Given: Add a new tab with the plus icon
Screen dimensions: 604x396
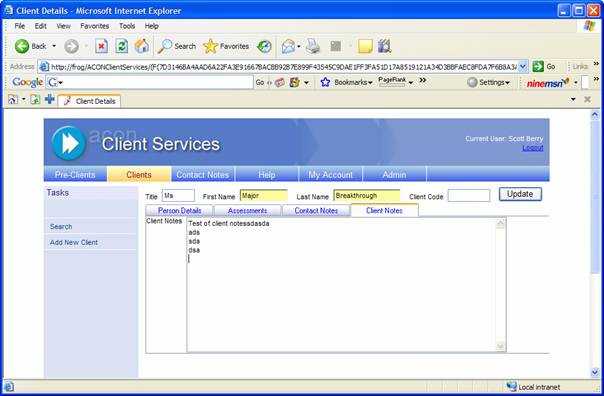Looking at the screenshot, I should point(49,100).
